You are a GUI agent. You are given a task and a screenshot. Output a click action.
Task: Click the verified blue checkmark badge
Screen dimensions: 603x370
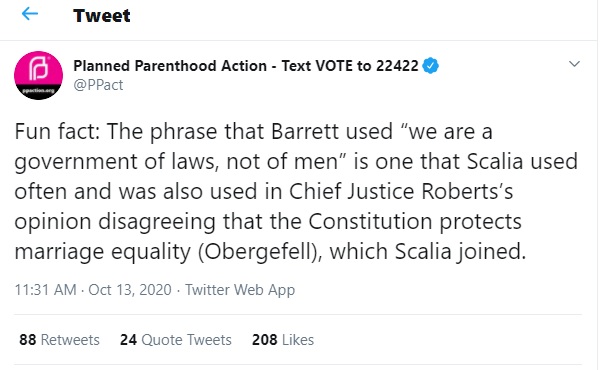pos(430,66)
